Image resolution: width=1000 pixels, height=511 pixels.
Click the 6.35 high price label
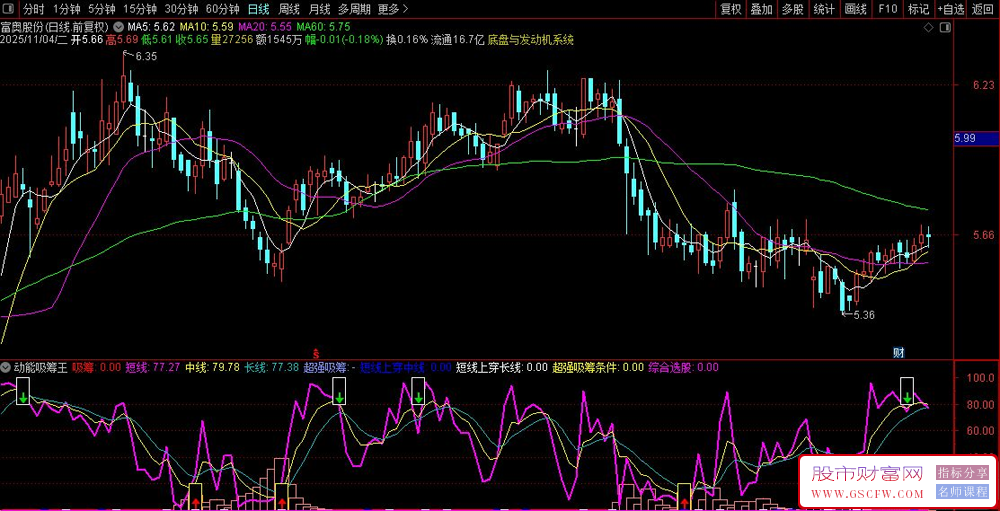click(x=147, y=56)
